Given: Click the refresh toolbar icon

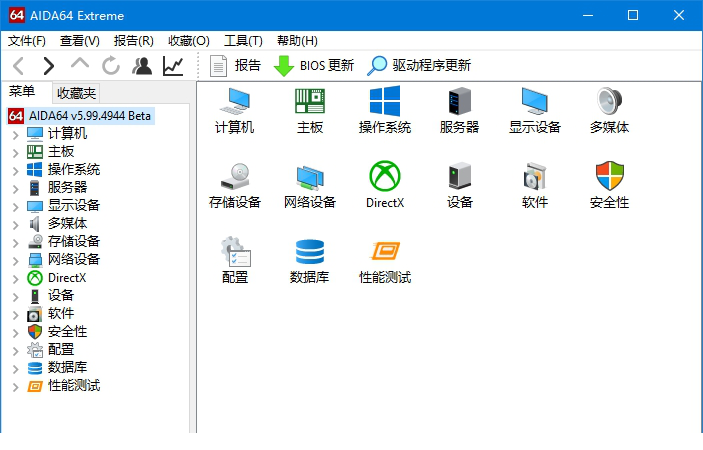Looking at the screenshot, I should point(111,66).
